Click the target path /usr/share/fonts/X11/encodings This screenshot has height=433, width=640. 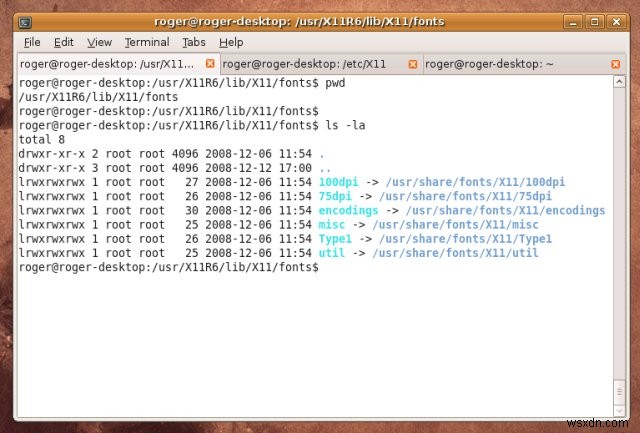point(506,211)
